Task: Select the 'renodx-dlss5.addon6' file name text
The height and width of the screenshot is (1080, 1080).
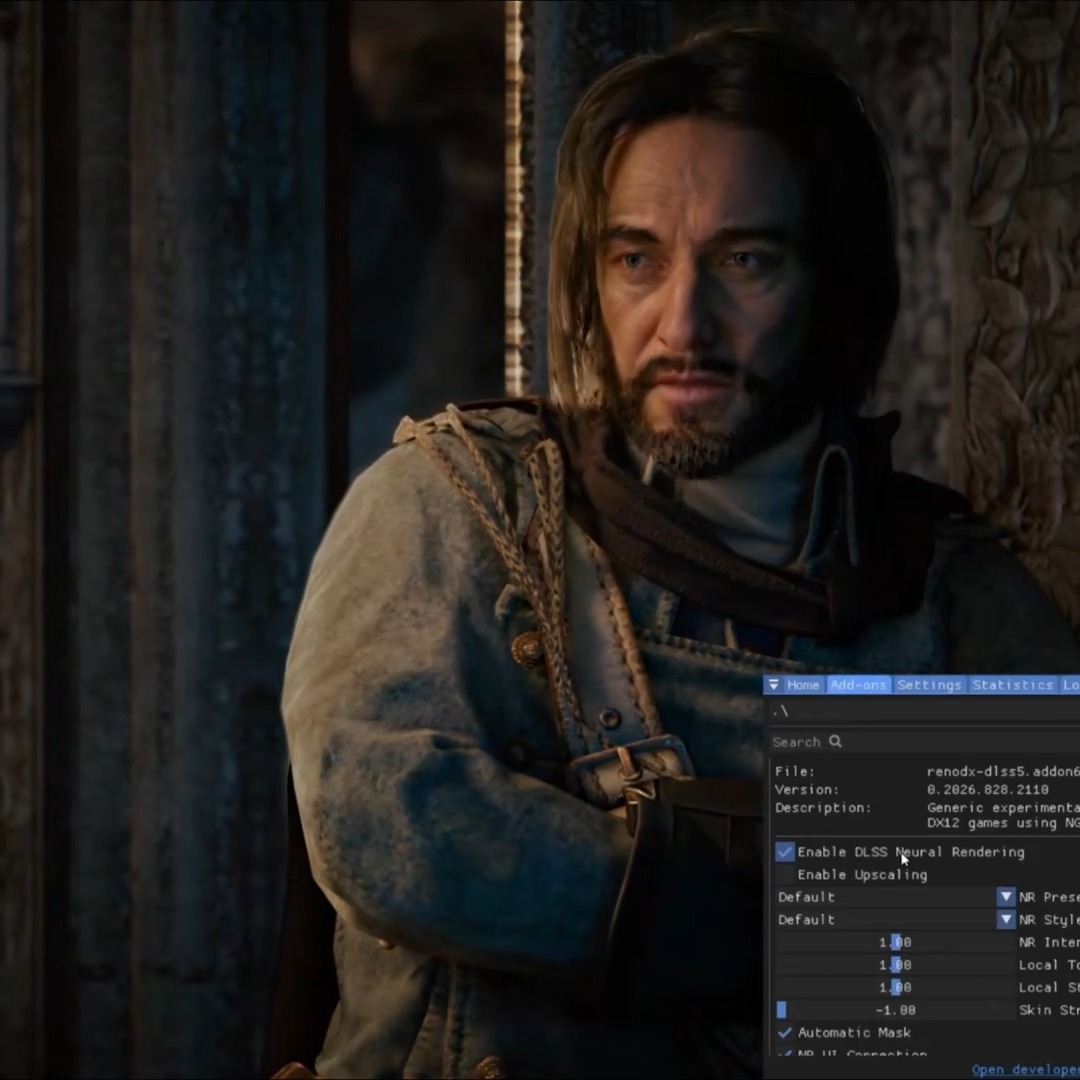Action: 1003,771
